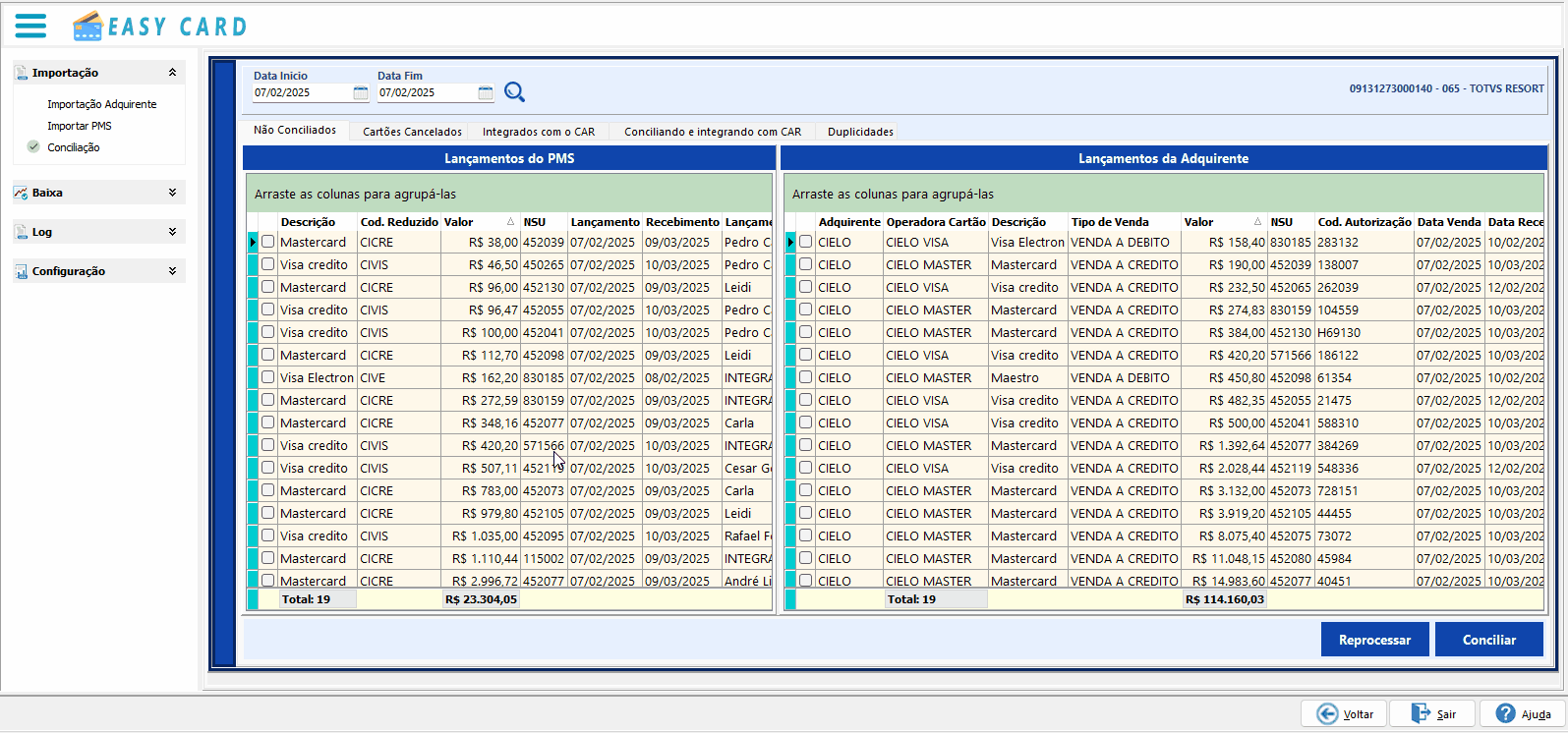Sort PMS table by Cod. Reduzido header
The height and width of the screenshot is (733, 1568).
pyautogui.click(x=399, y=222)
